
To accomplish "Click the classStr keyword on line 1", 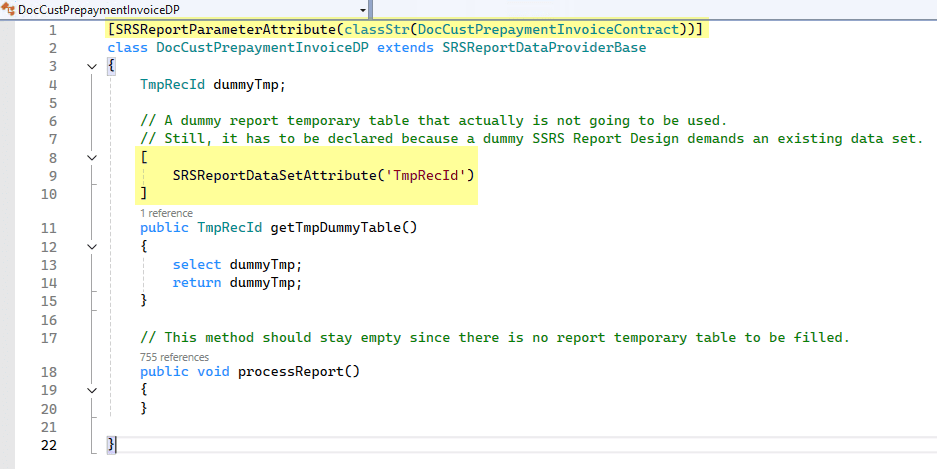I will pyautogui.click(x=377, y=29).
